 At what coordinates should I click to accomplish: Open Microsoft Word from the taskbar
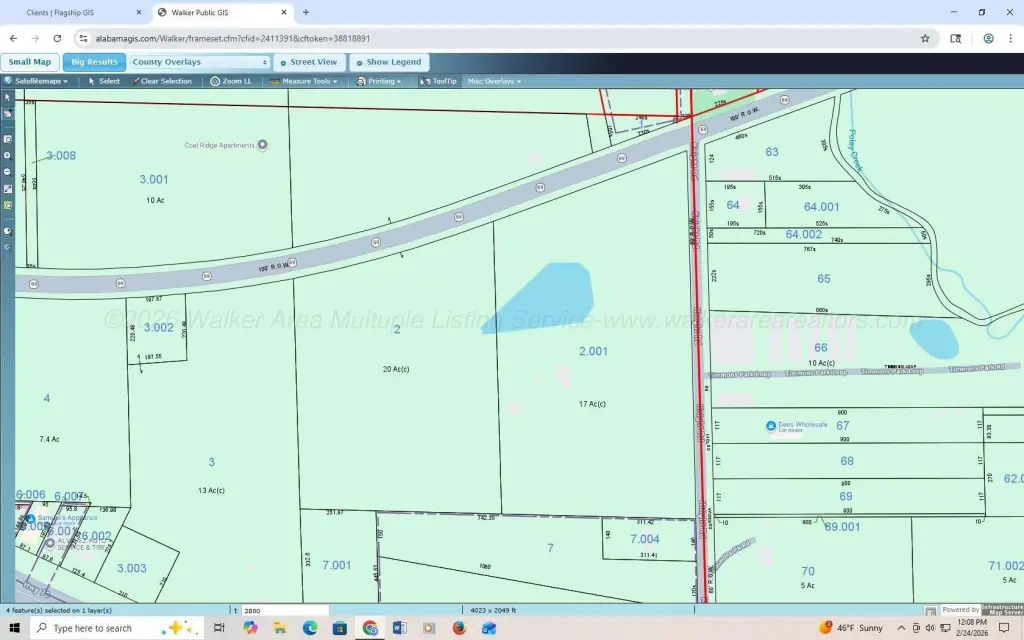tap(400, 628)
